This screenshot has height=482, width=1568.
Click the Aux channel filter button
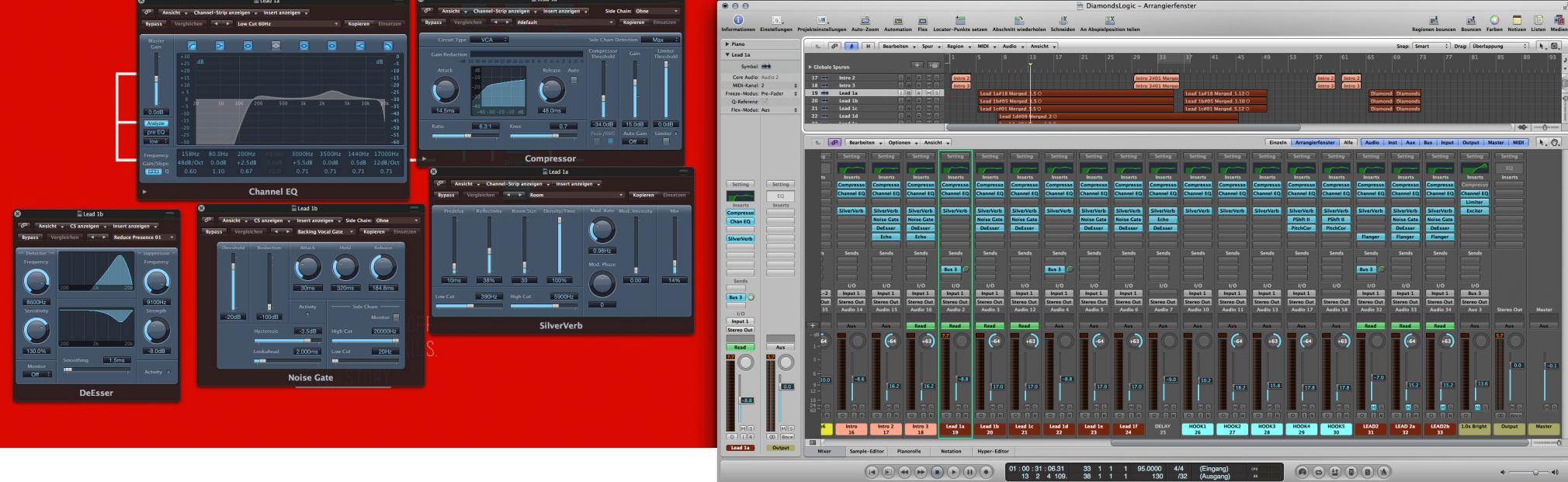(x=1410, y=143)
